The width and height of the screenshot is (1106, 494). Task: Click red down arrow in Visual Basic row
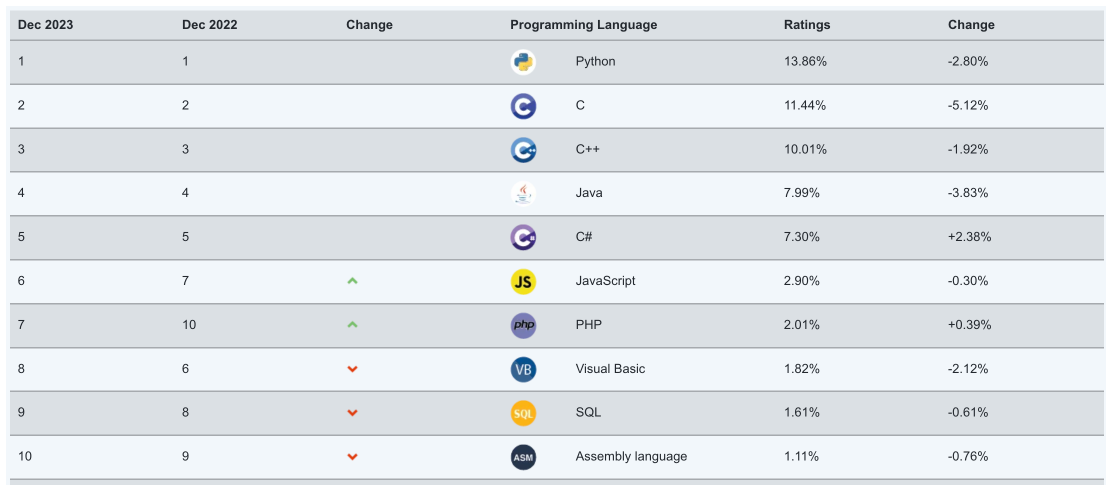(x=352, y=369)
